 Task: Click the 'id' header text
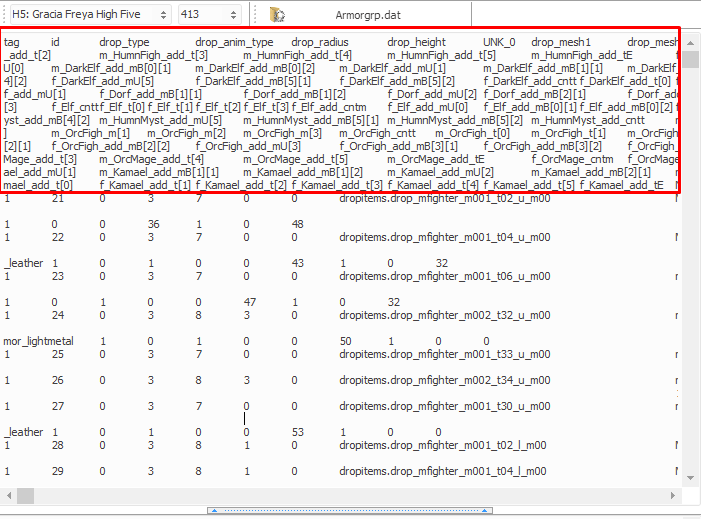pyautogui.click(x=55, y=42)
